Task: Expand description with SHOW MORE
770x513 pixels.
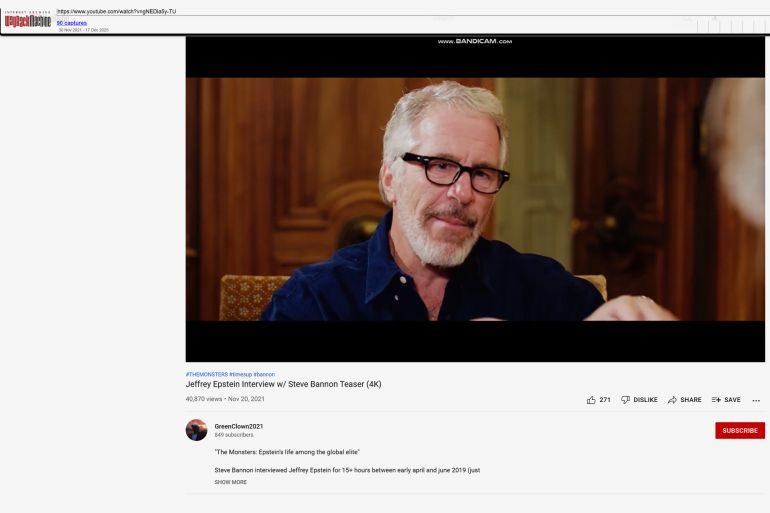Action: pos(230,482)
